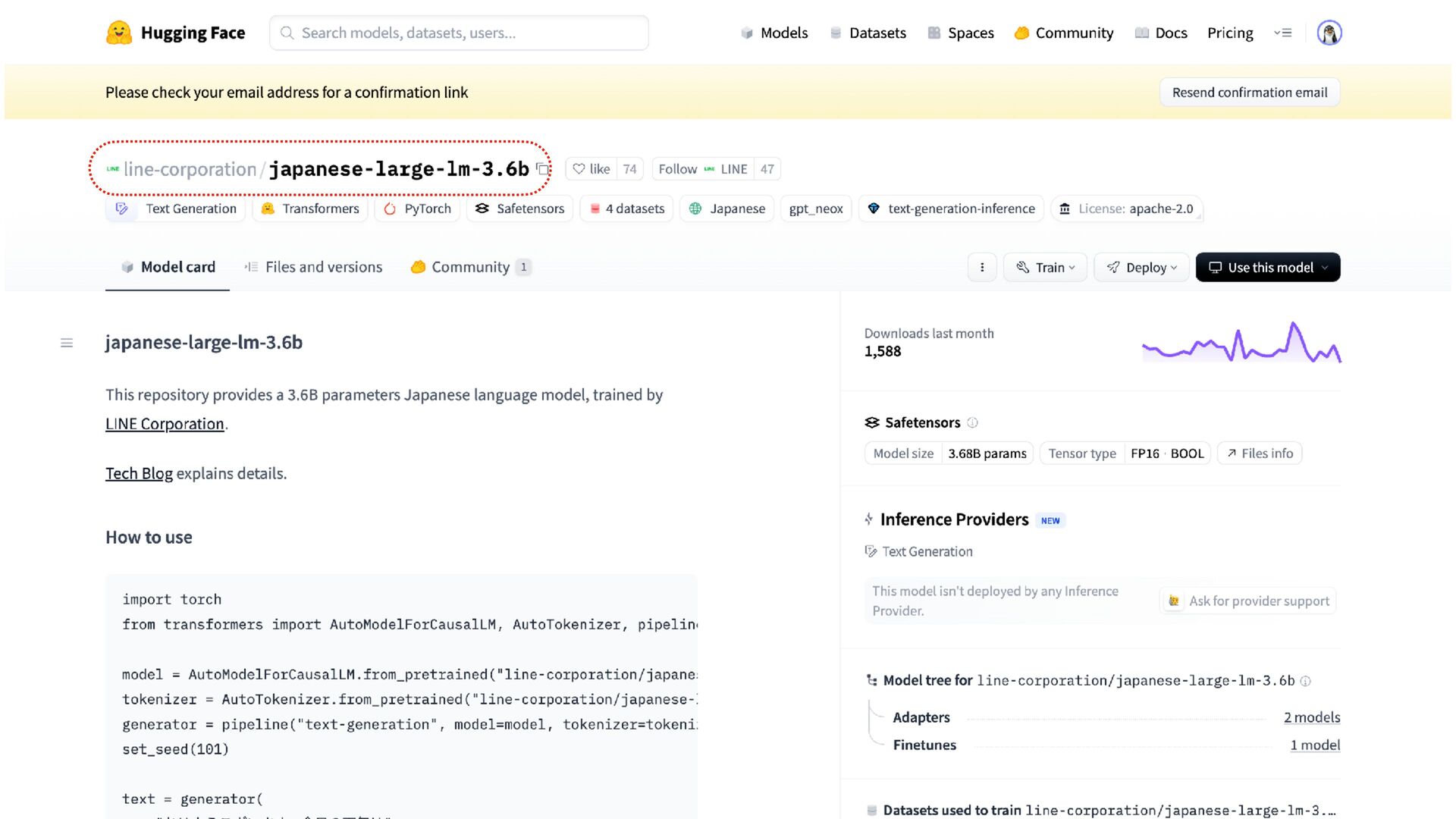The image size is (1456, 819).
Task: Open the Tech Blog link
Action: point(139,473)
